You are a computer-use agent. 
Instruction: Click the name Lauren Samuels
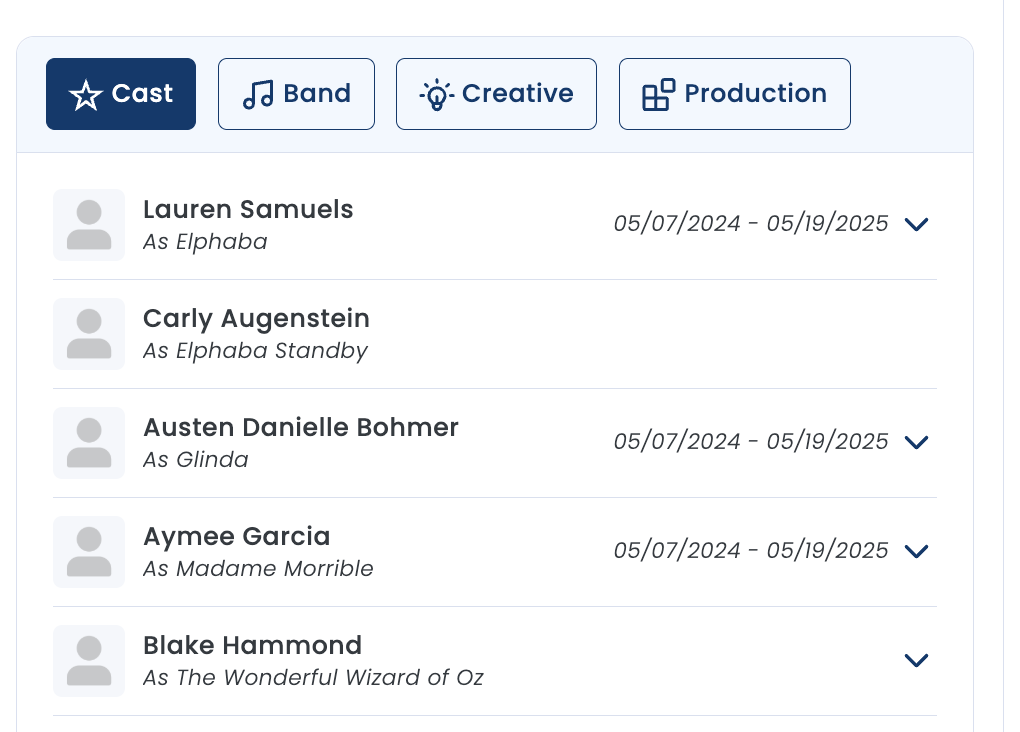click(x=248, y=210)
